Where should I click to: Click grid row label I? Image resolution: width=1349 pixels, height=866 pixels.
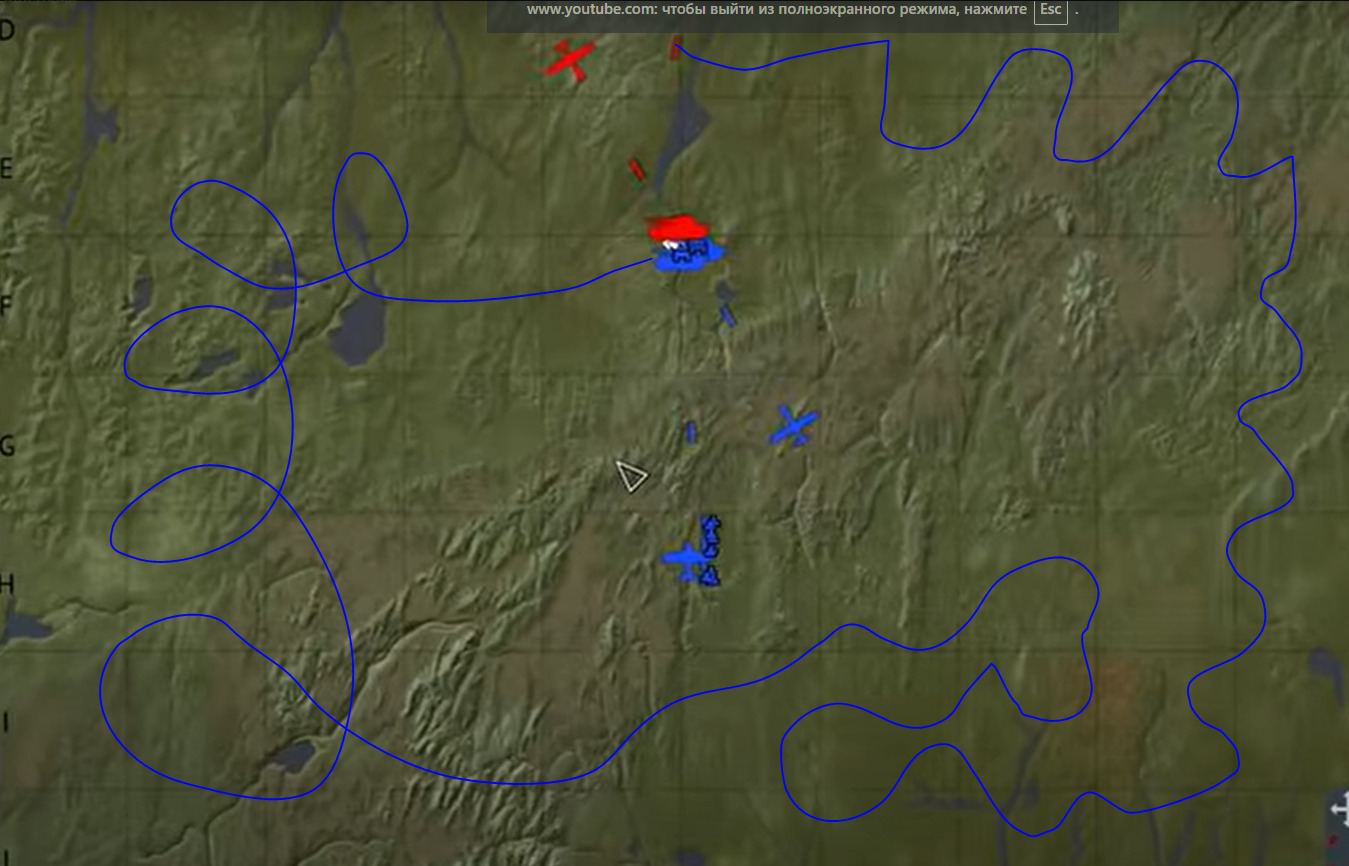pyautogui.click(x=6, y=722)
